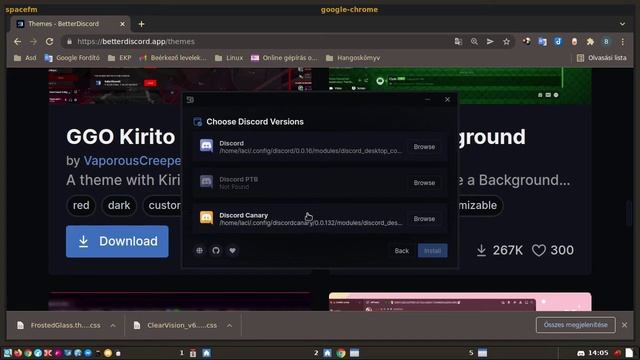Click the zoom magnifier icon in address bar
640x360 pixels.
click(x=474, y=42)
